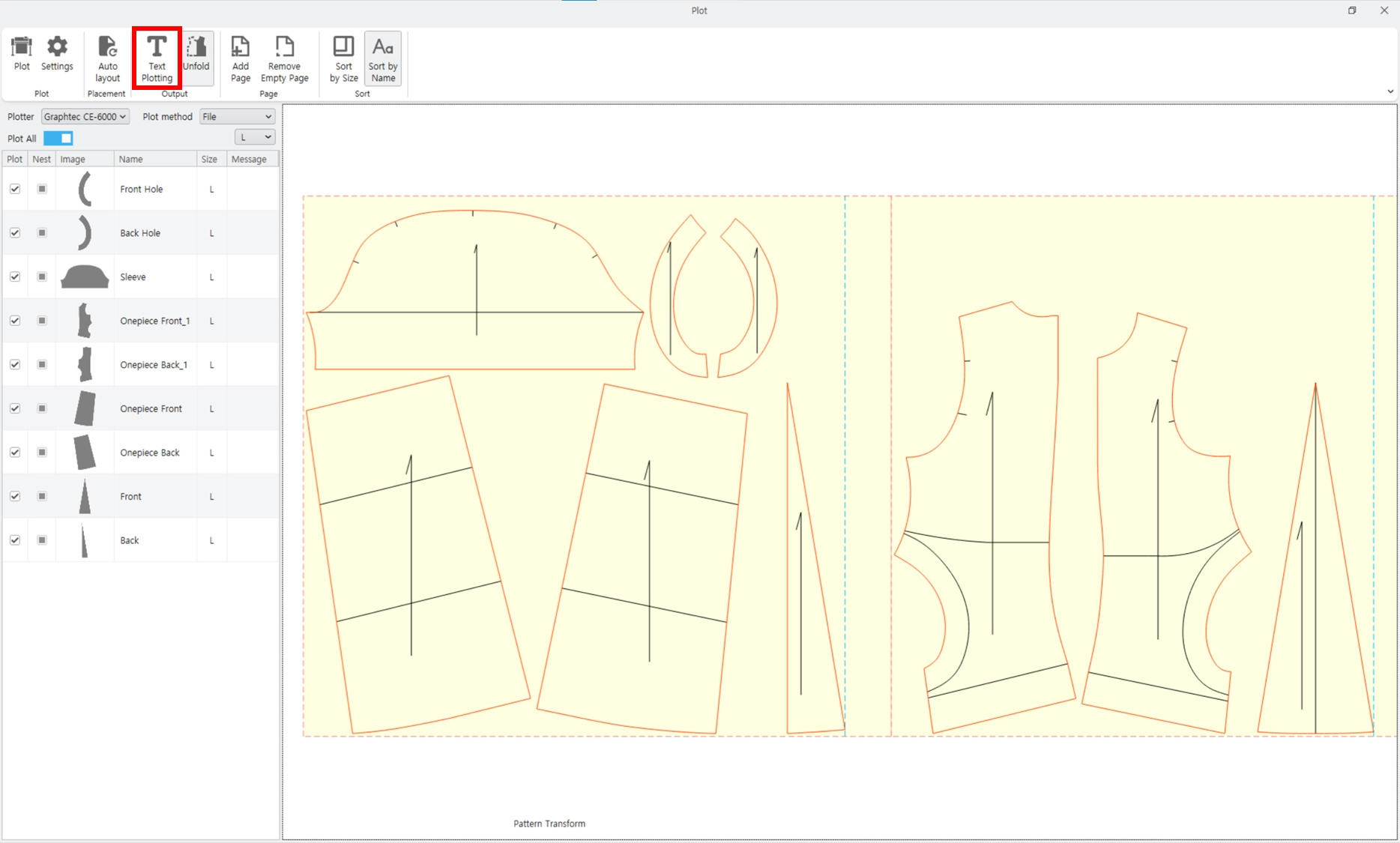
Task: Uncheck the Plot checkbox for Onepiece Back
Action: (15, 452)
